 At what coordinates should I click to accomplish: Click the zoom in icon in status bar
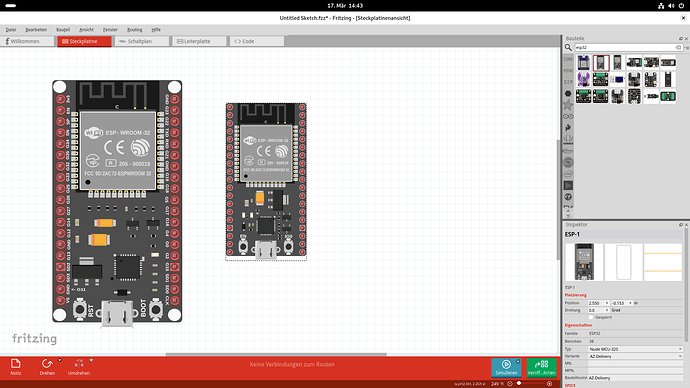(549, 384)
